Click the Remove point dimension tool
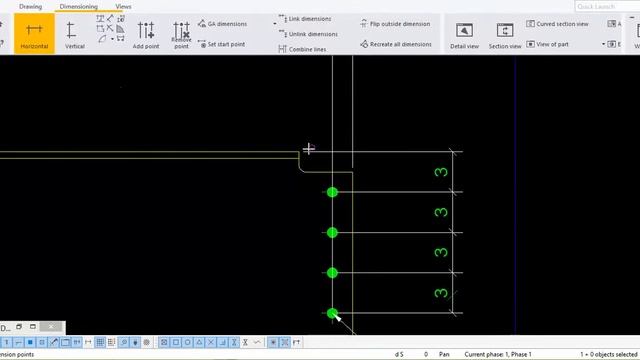 (181, 35)
